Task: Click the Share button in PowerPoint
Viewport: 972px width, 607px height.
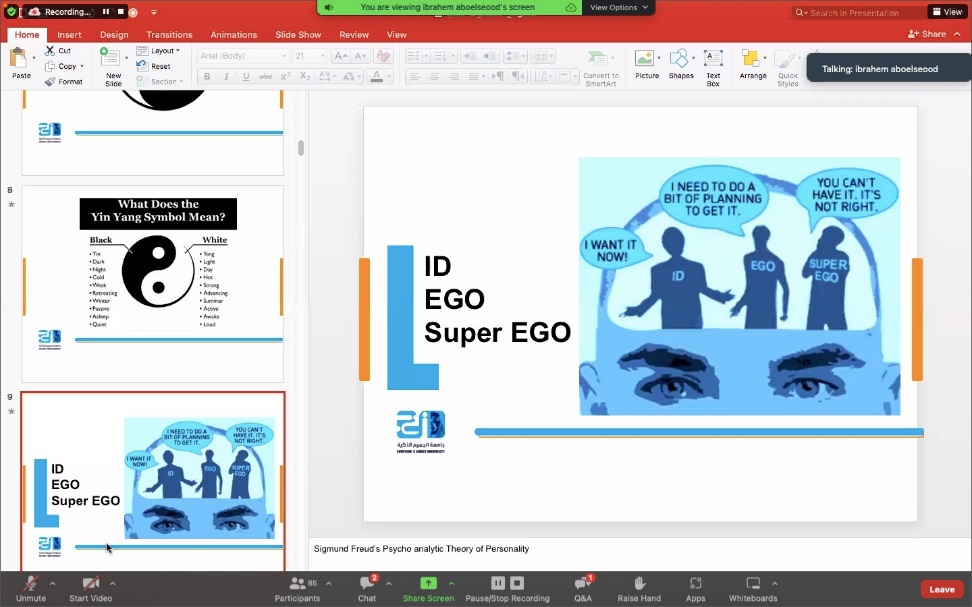Action: pos(927,34)
